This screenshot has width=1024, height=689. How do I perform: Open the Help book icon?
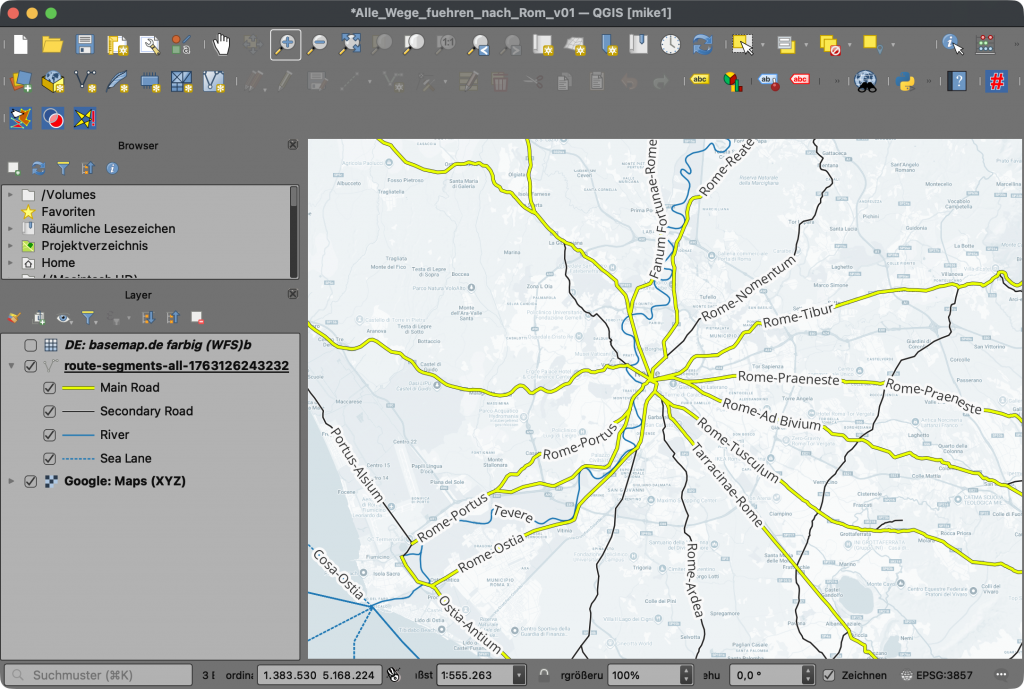957,81
